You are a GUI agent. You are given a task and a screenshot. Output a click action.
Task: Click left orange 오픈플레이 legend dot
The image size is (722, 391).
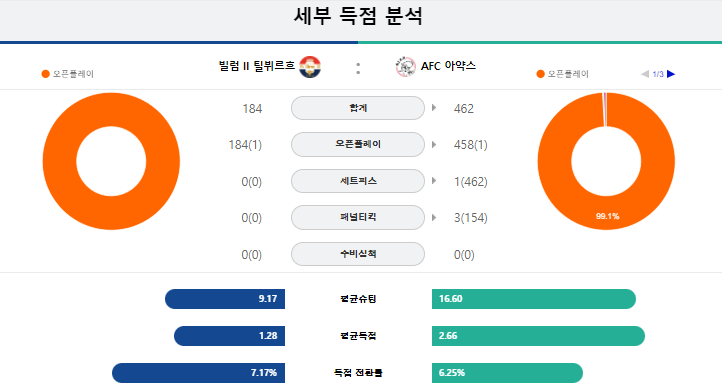point(45,74)
